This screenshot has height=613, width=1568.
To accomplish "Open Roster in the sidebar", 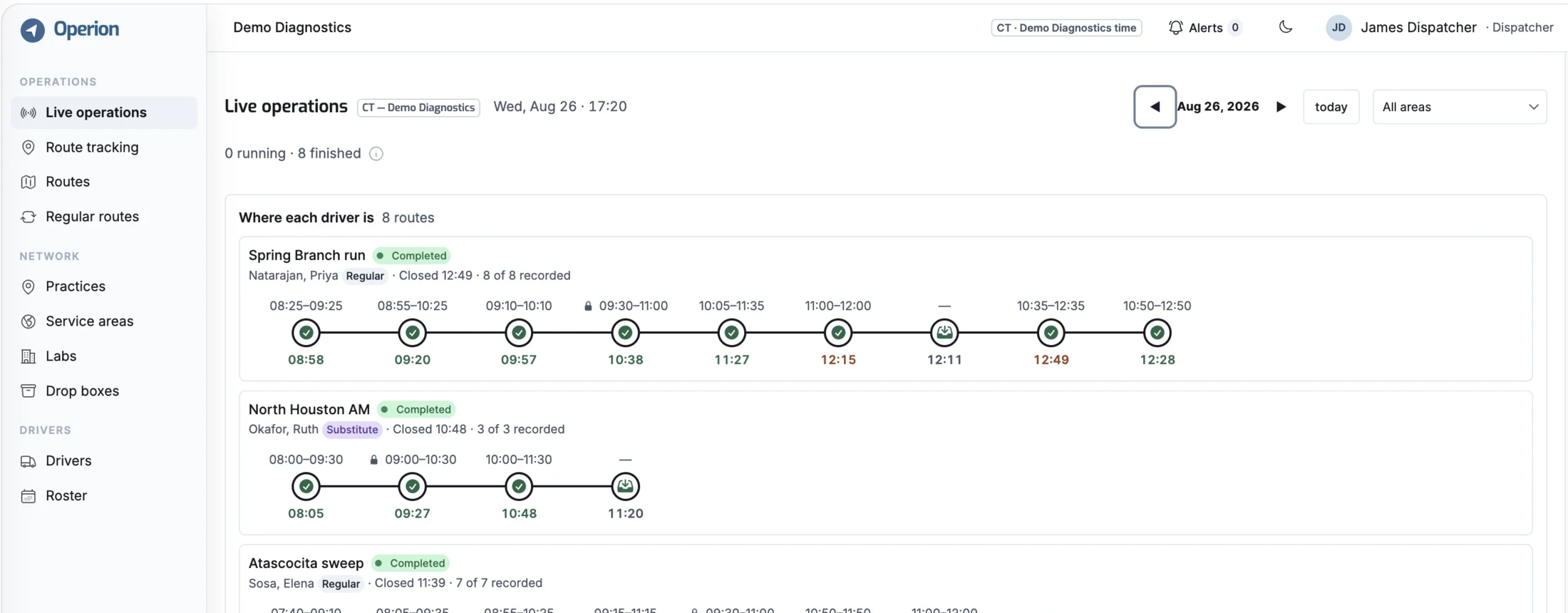I will tap(104, 496).
